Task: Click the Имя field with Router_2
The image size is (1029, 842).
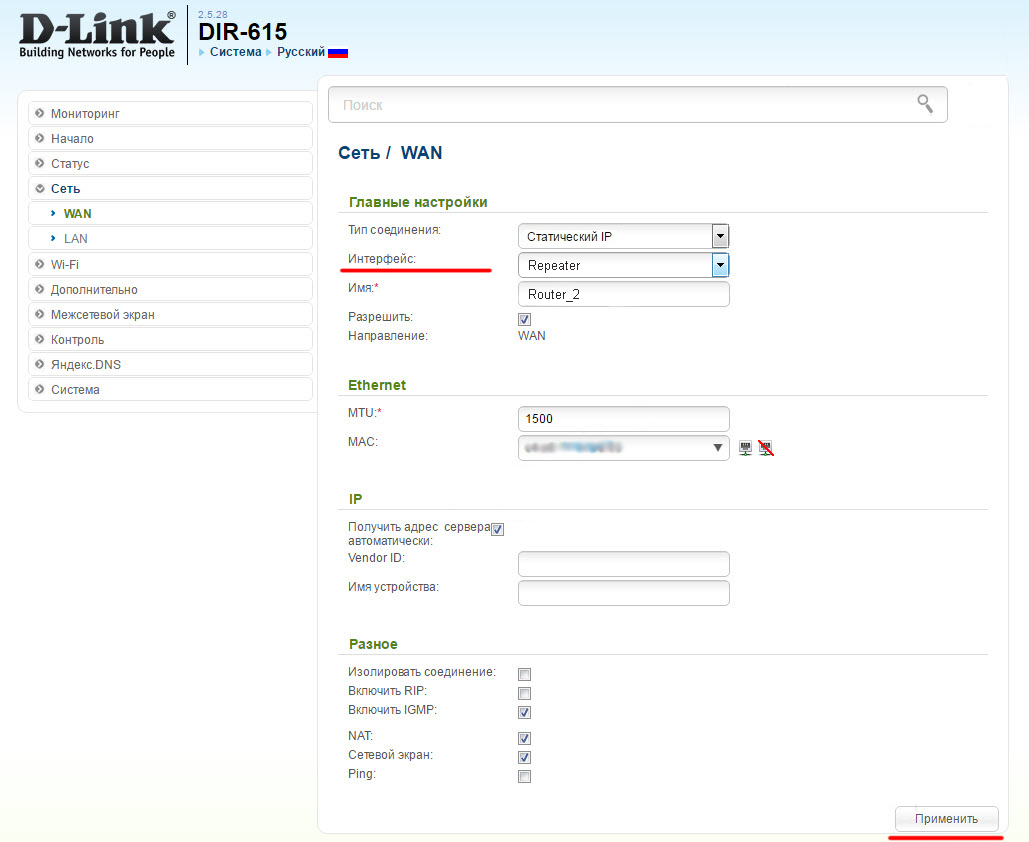Action: coord(623,294)
